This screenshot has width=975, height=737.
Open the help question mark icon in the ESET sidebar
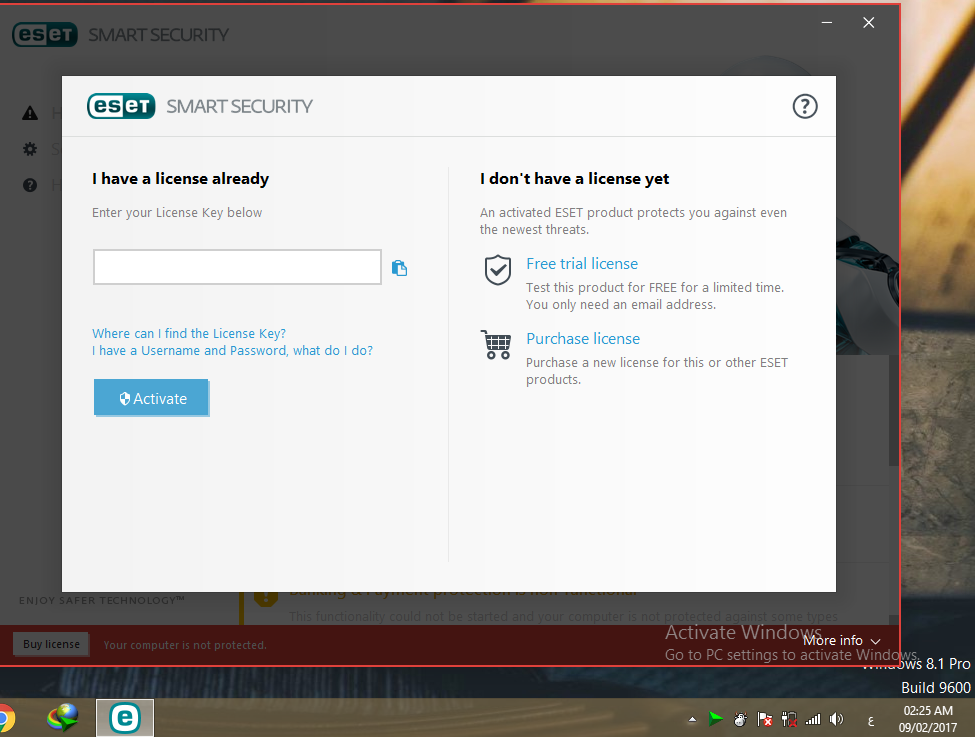point(30,185)
